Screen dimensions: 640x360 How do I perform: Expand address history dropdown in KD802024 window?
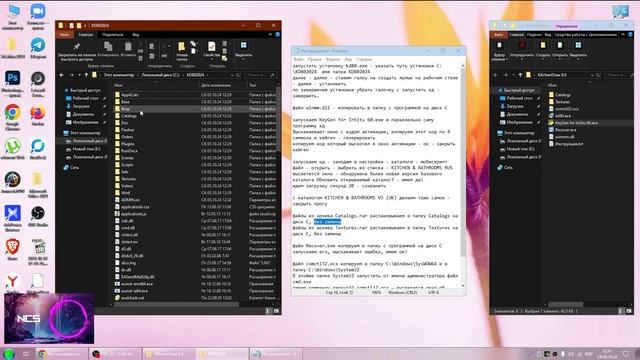click(x=232, y=75)
